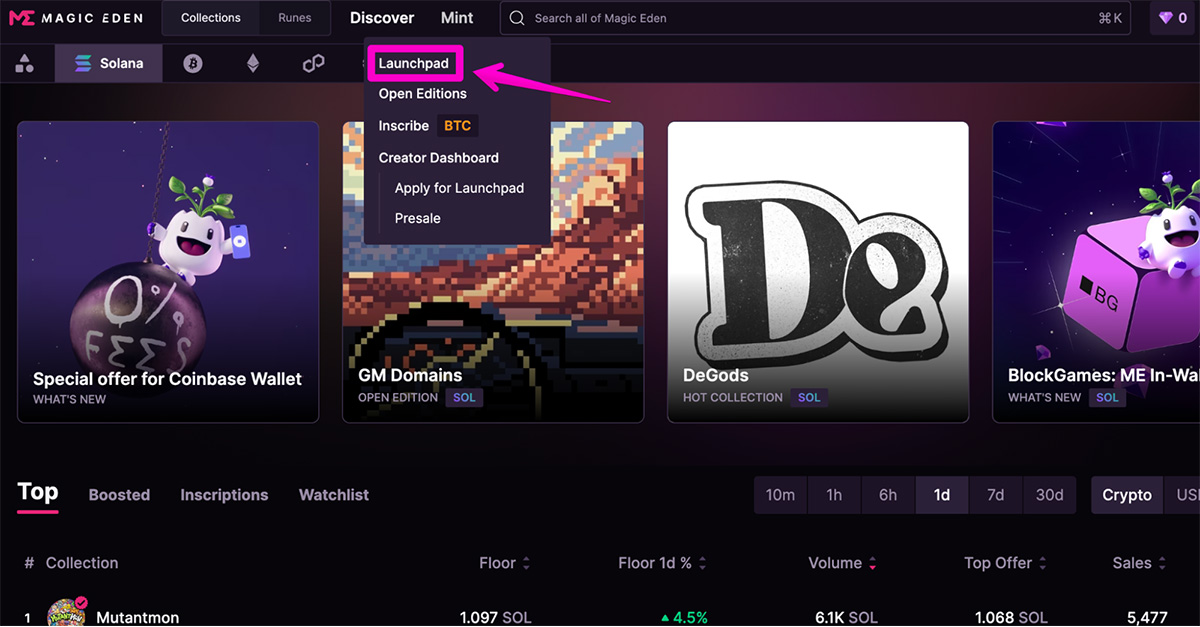Screen dimensions: 1200x627
Task: Open the Coinbase Wallet special offer card
Action: pyautogui.click(x=168, y=272)
